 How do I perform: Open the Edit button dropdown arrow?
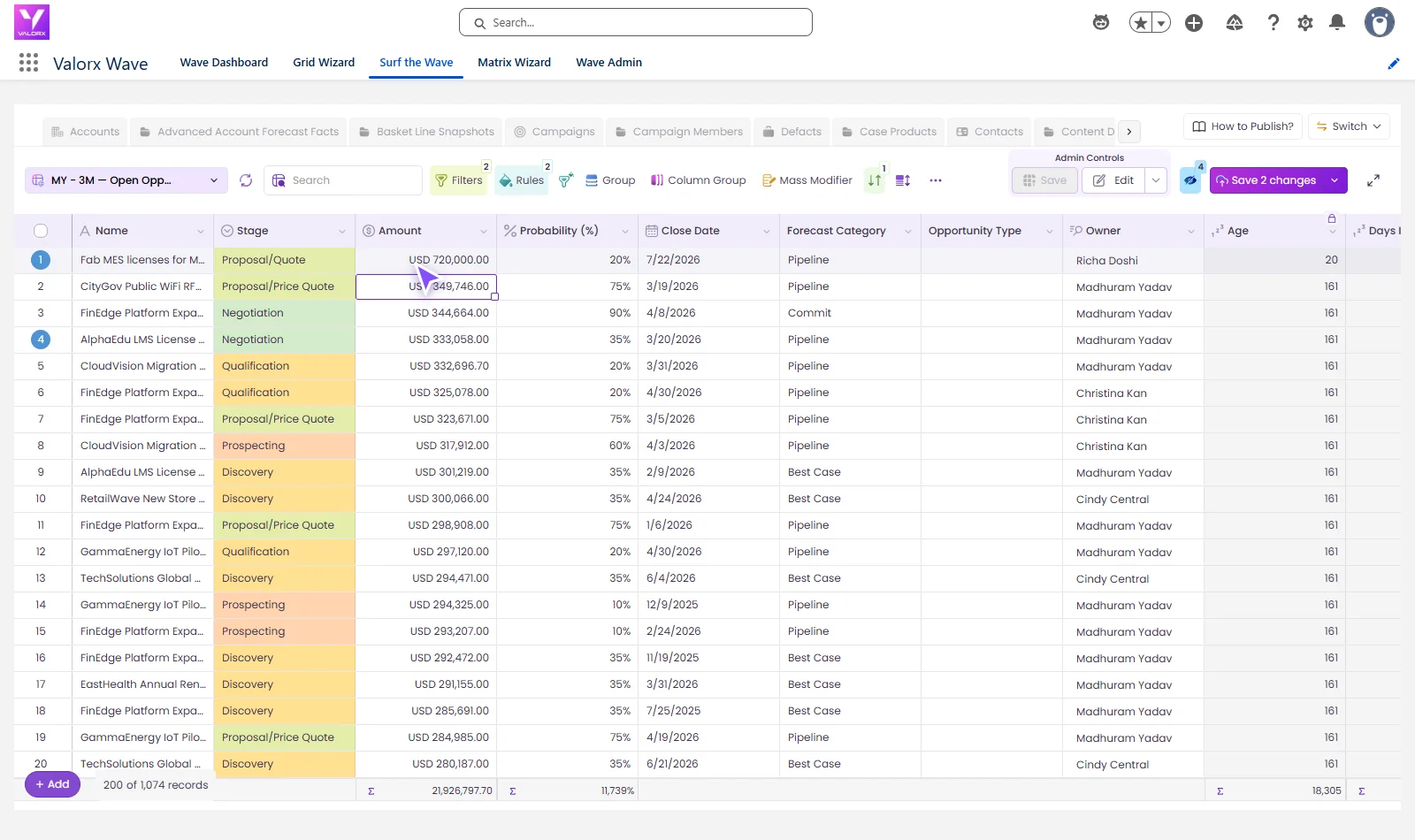1156,180
